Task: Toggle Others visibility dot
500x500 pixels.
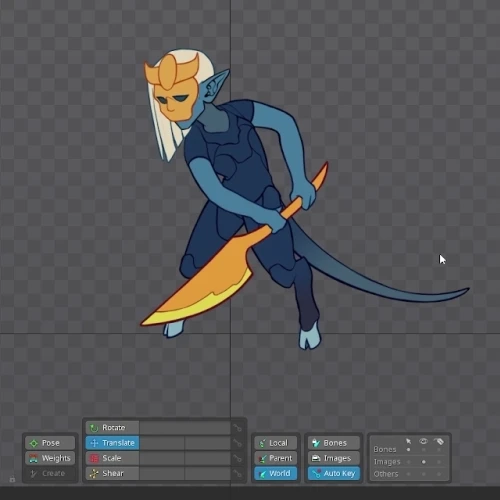Action: point(424,474)
